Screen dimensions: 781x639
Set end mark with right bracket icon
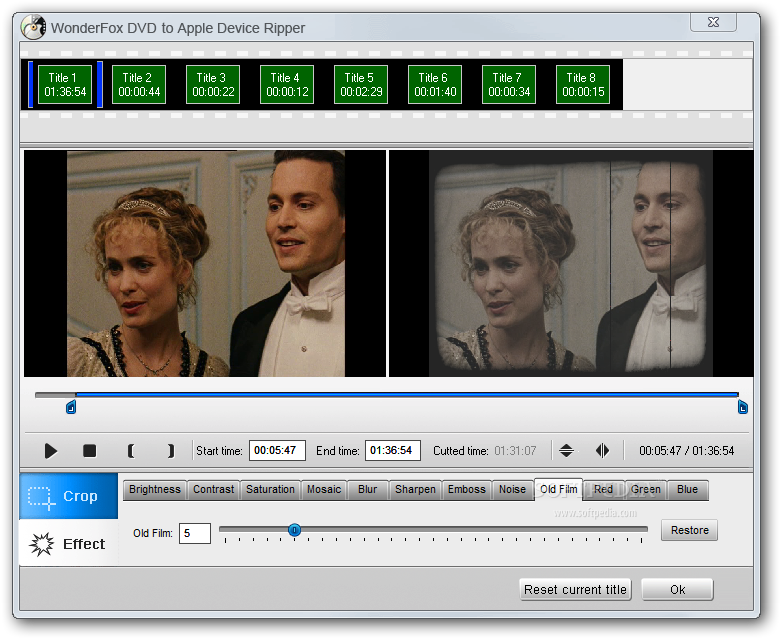coord(171,451)
